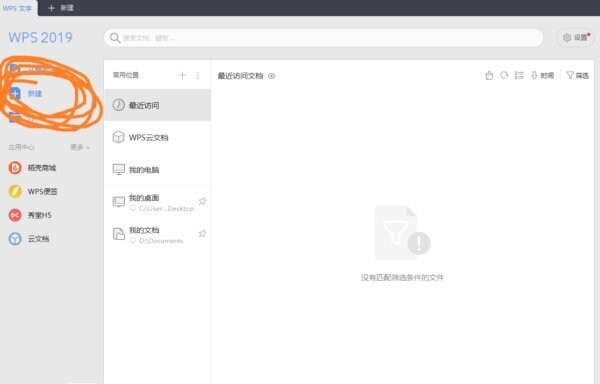Viewport: 600px width, 384px height.
Task: Toggle the eye icon beside 最近访问文档
Action: (272, 76)
